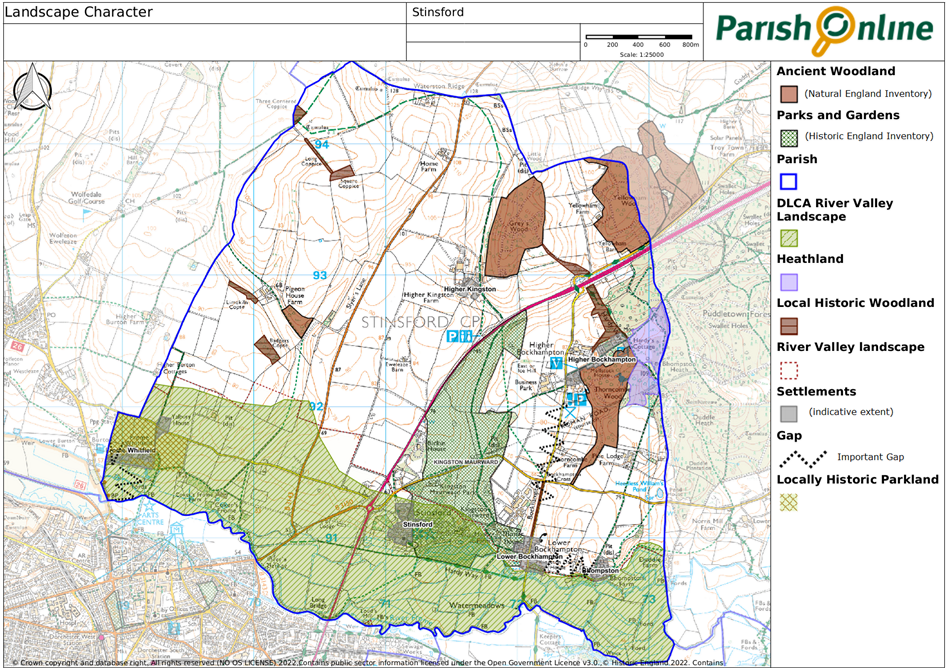Click the Crown copyright notice below the map
This screenshot has width=946, height=668.
pos(367,663)
